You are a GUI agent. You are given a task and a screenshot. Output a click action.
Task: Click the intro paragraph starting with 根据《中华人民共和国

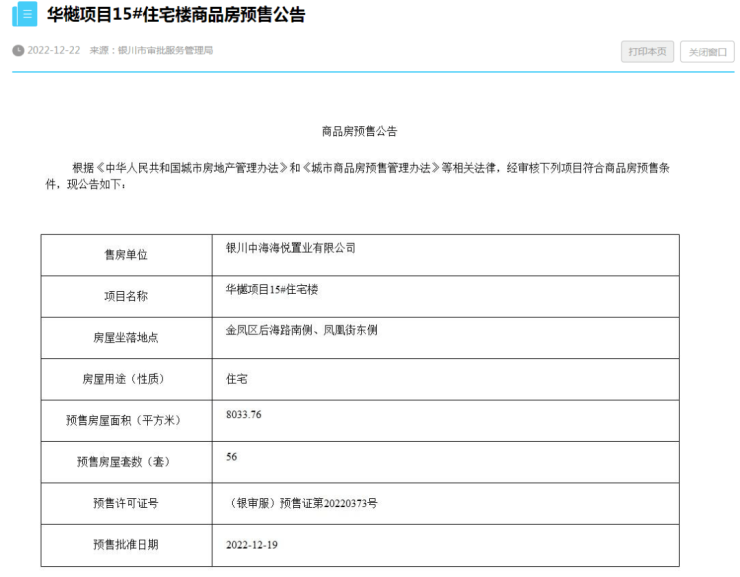point(357,176)
